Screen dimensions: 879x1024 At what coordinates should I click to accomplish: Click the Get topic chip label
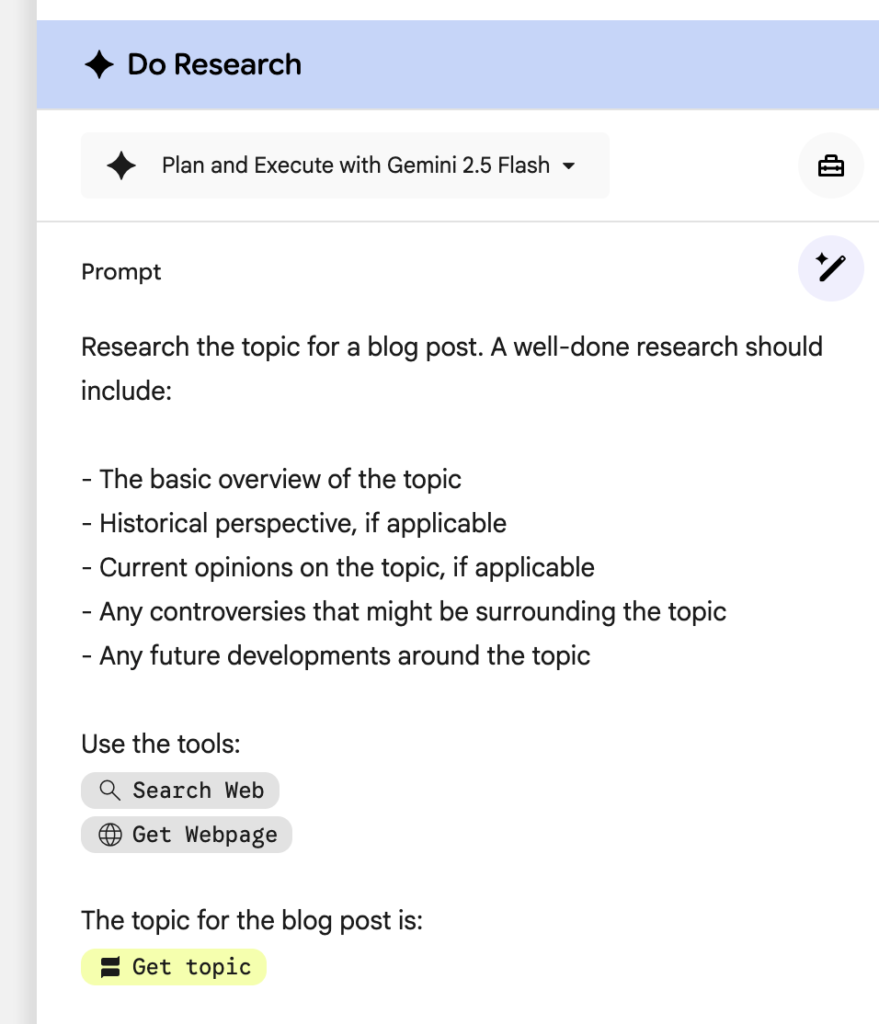pos(191,966)
